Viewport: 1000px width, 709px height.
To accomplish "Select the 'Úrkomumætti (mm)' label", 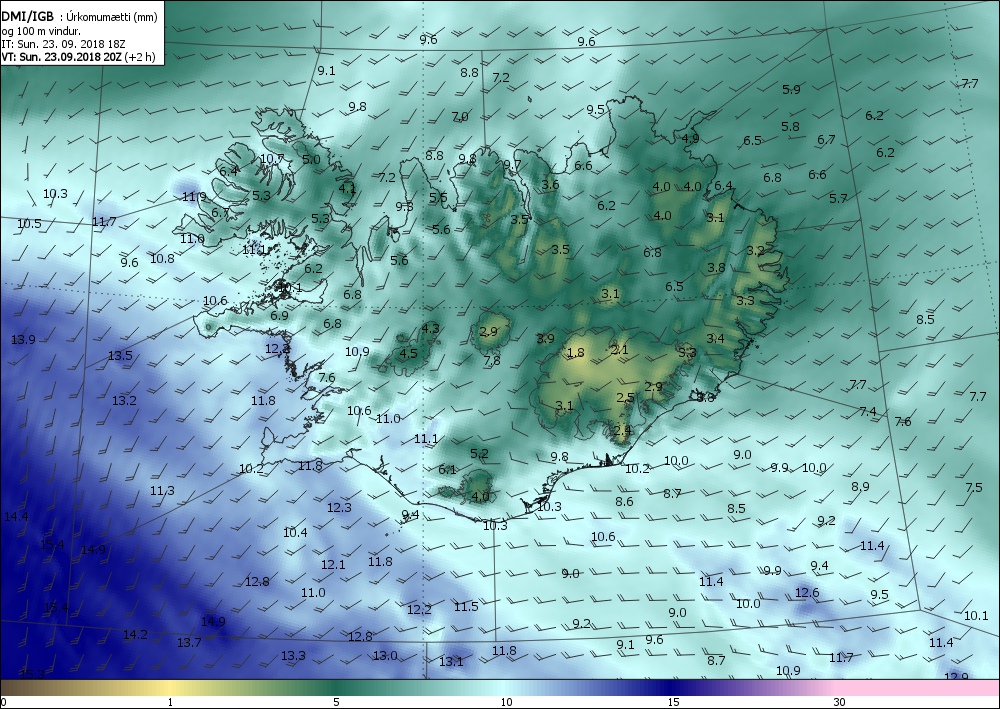I will pyautogui.click(x=112, y=17).
